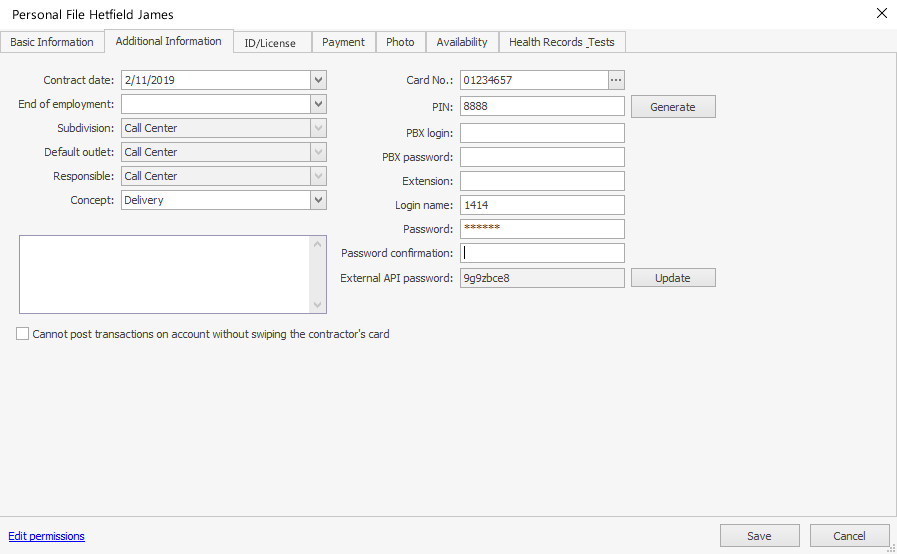Close the Personal File window
This screenshot has width=897, height=554.
point(880,14)
